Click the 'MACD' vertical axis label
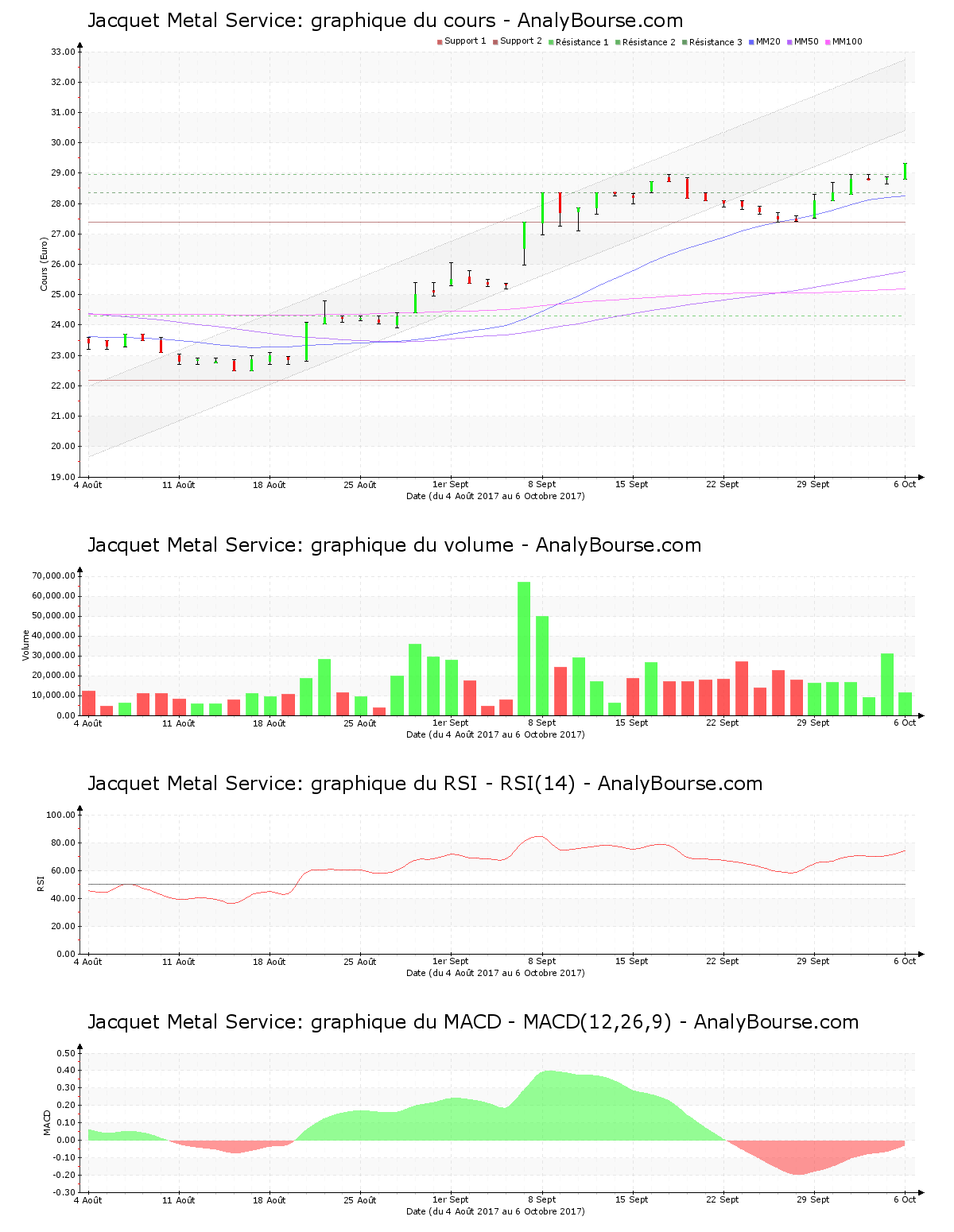The height and width of the screenshot is (1232, 954). pyautogui.click(x=47, y=1122)
